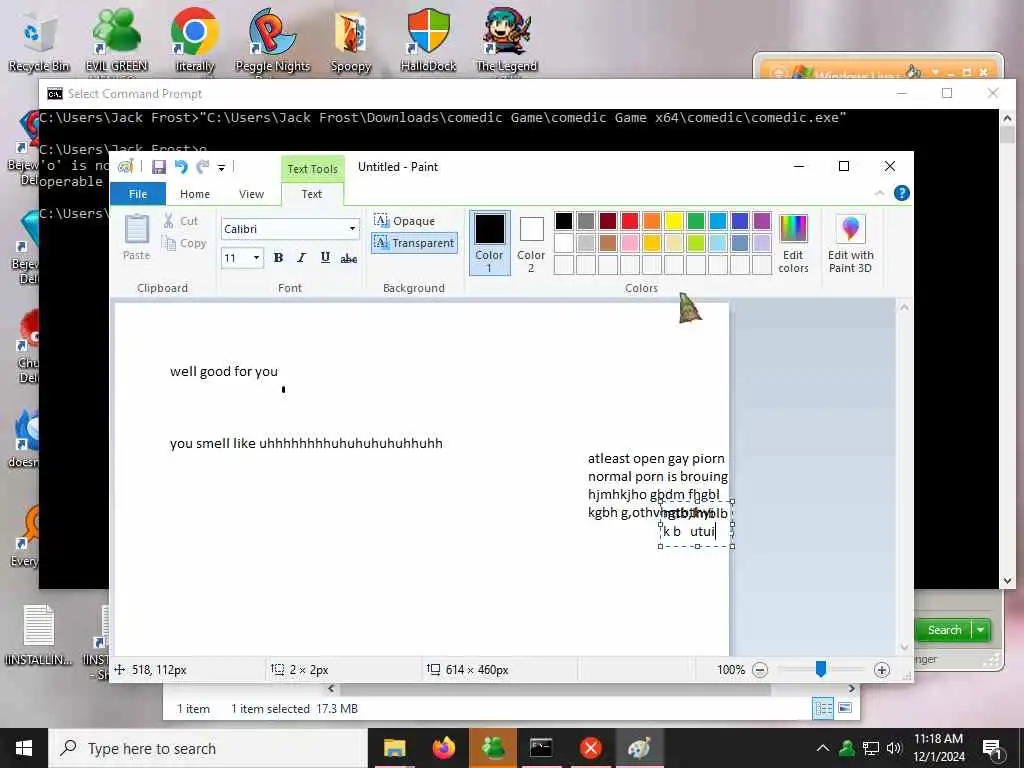Click the Command Prompt vertical scrollbar down arrow
Image resolution: width=1024 pixels, height=768 pixels.
pyautogui.click(x=1007, y=581)
